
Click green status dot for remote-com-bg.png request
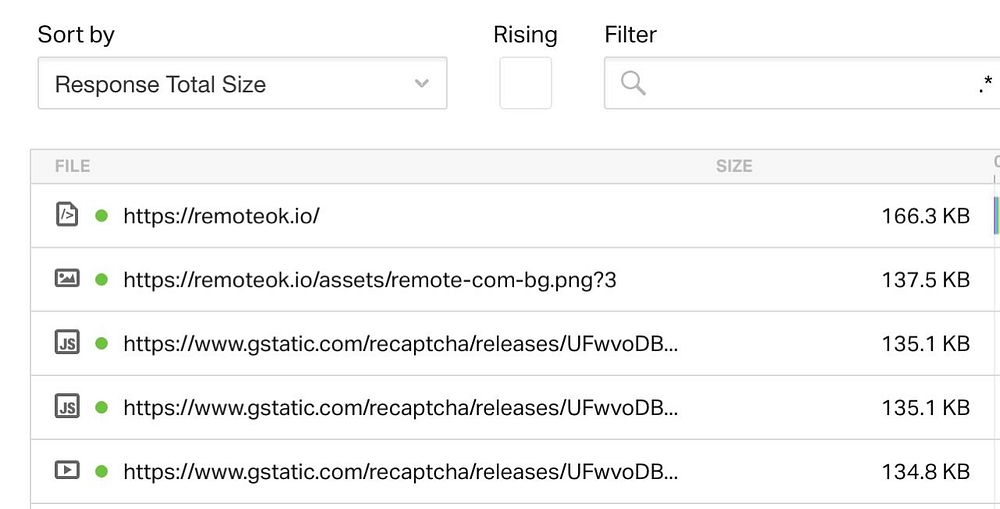pyautogui.click(x=101, y=279)
